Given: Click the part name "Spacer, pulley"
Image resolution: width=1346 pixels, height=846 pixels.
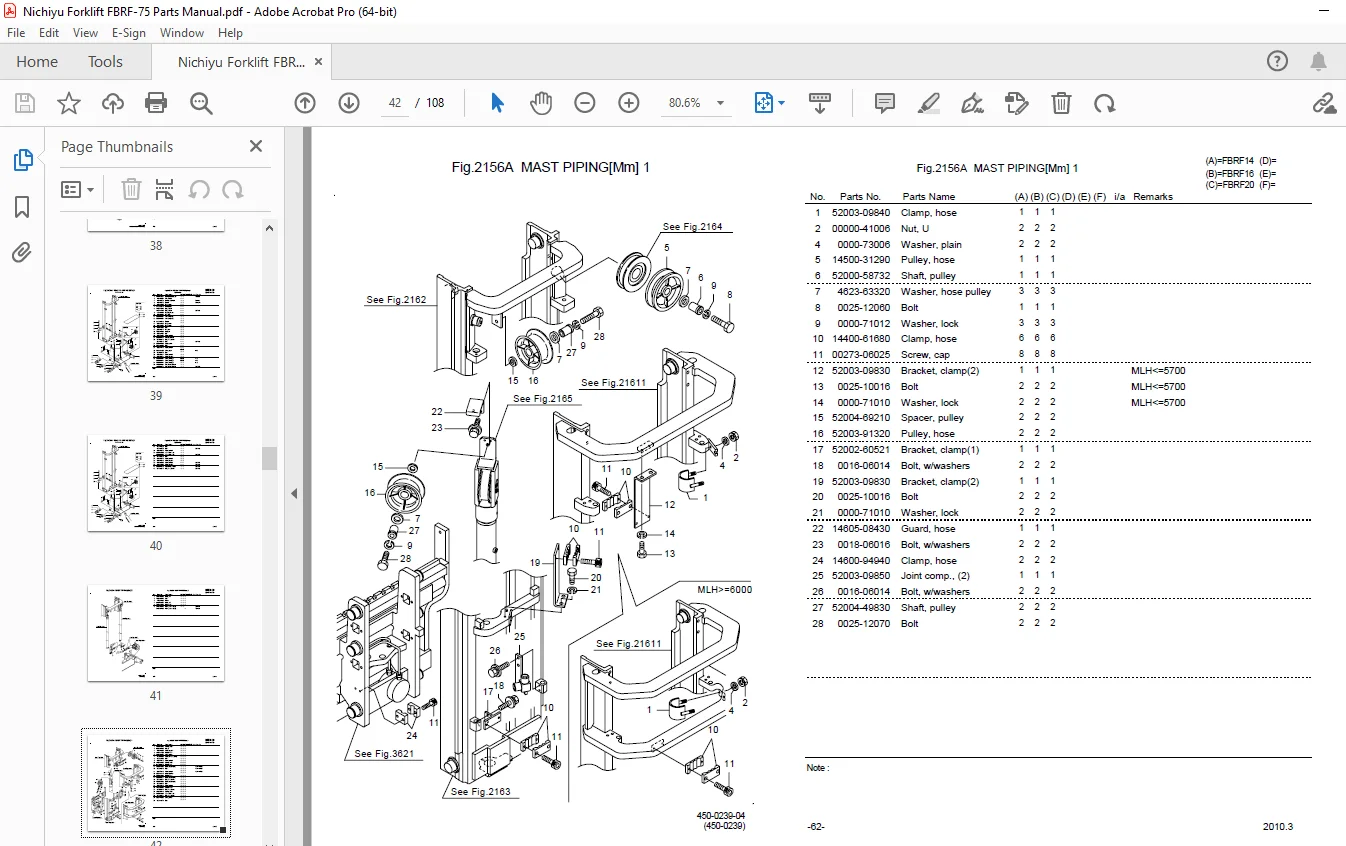Looking at the screenshot, I should tap(933, 418).
